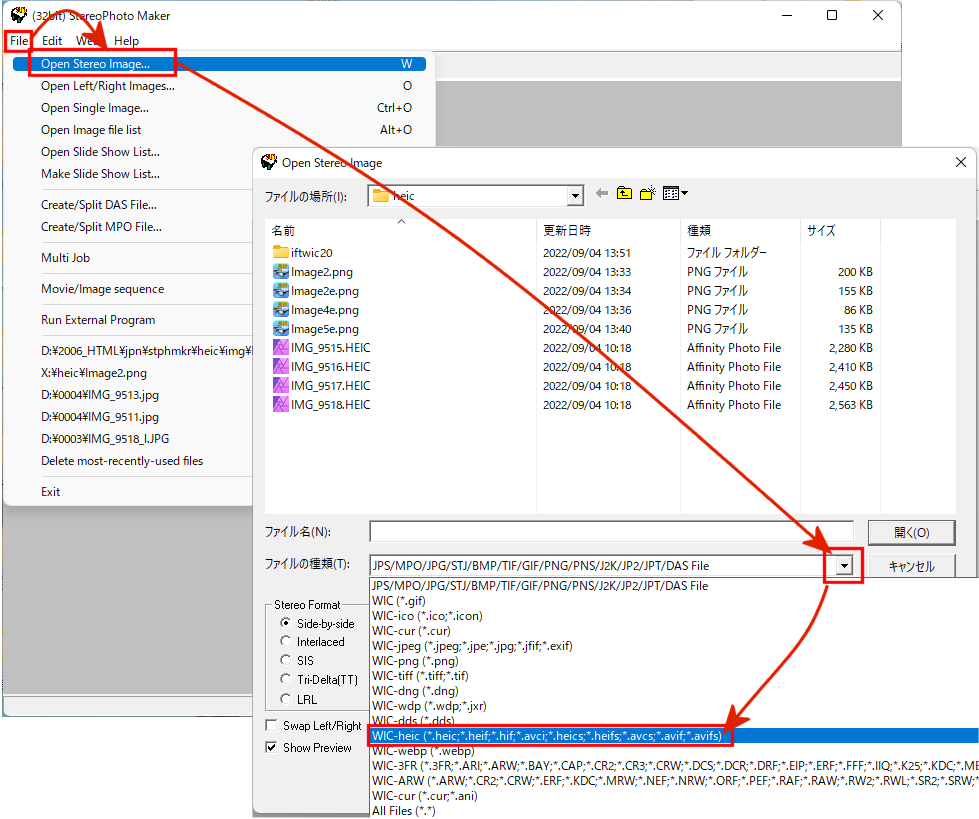Open recent file D:¥0003¥IMG_9518_l.JPG

105,439
